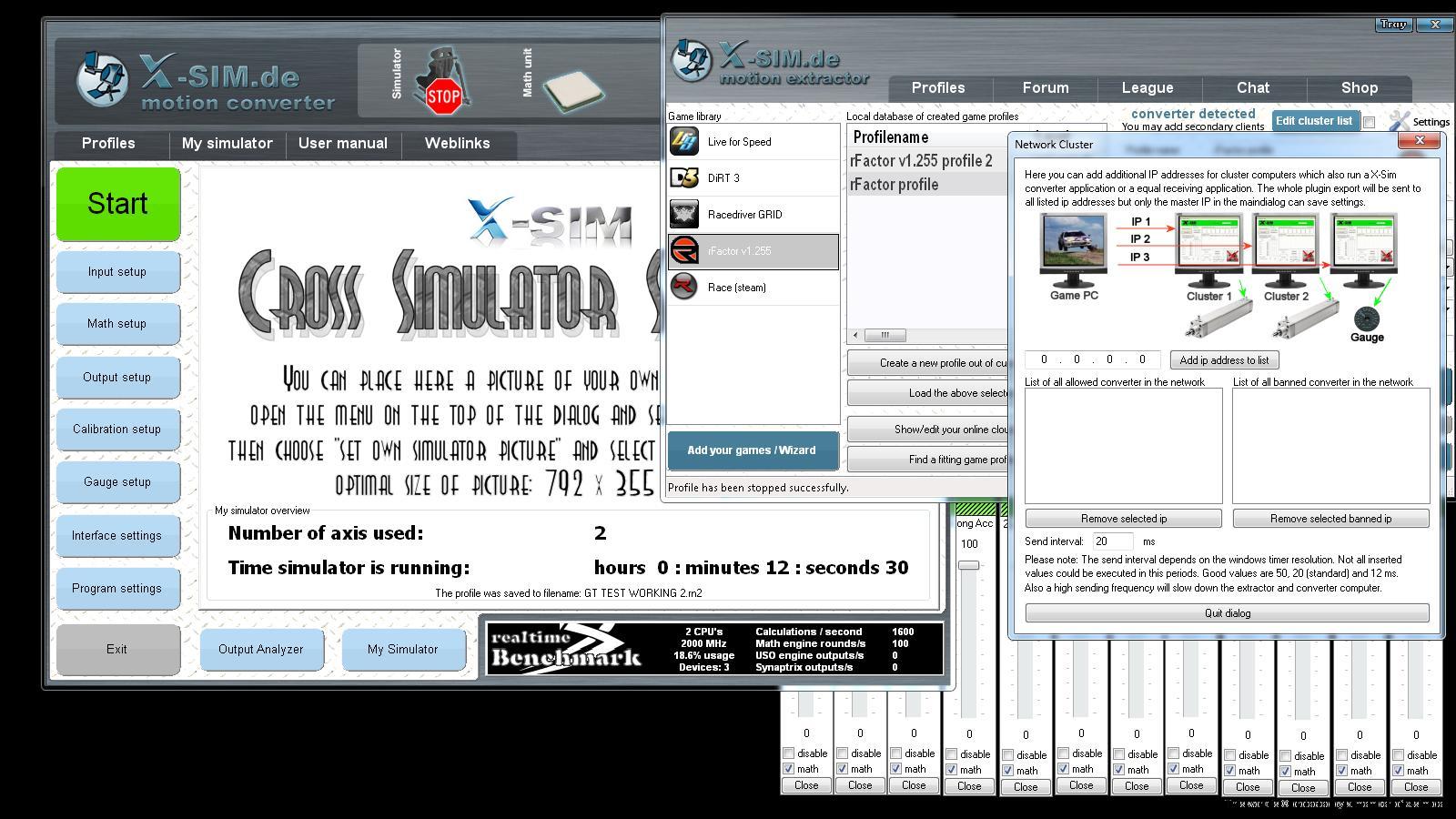This screenshot has height=819, width=1456.
Task: Click Find a fitting game profile button
Action: [928, 460]
